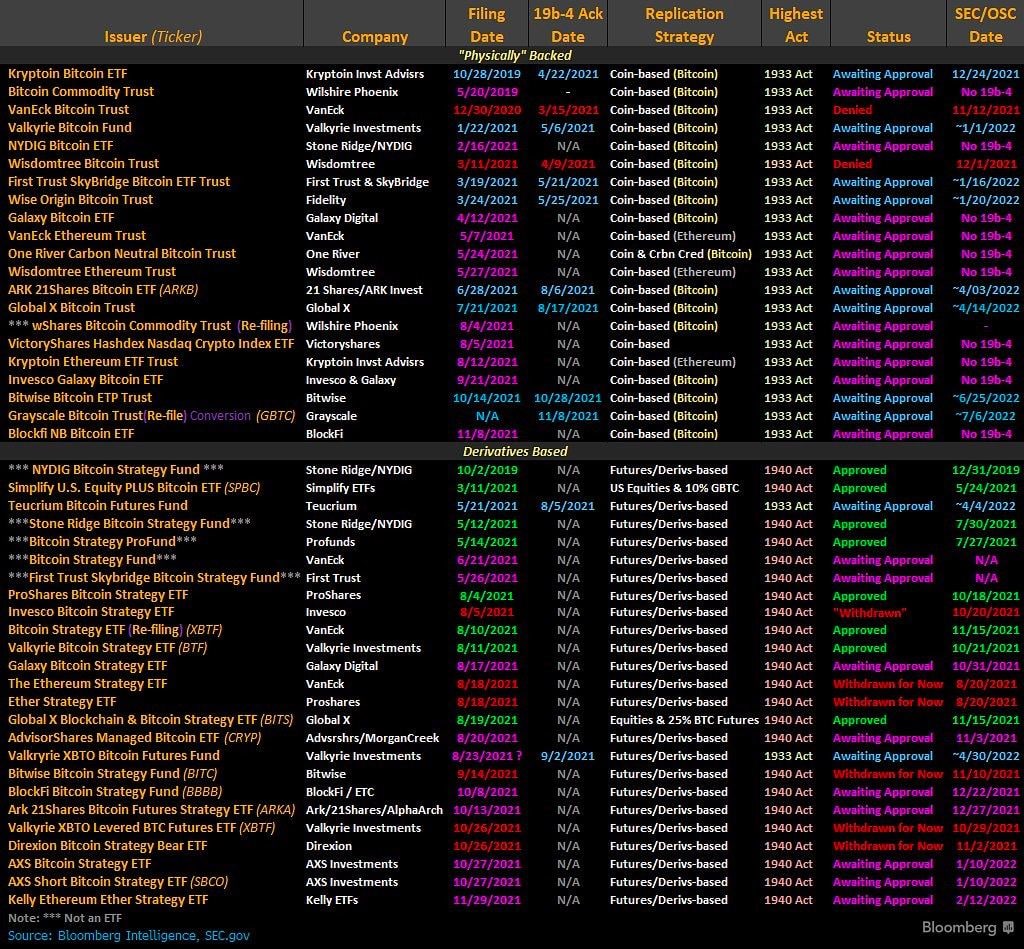The image size is (1024, 949).
Task: Click Valkyrie Bitcoin Strategy ETF (BTF) name
Action: tap(108, 647)
